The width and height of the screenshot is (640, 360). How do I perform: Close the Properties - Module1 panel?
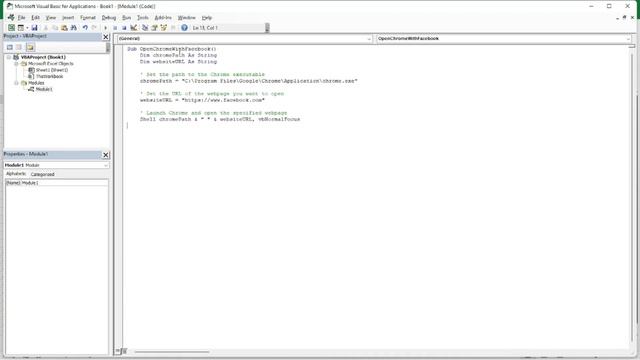coord(106,155)
